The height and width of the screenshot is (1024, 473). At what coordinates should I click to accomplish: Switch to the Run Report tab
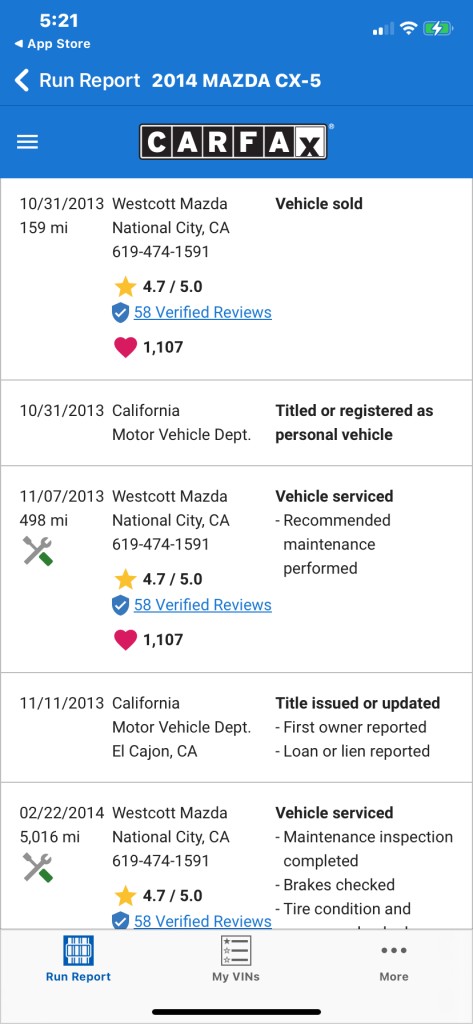click(78, 959)
